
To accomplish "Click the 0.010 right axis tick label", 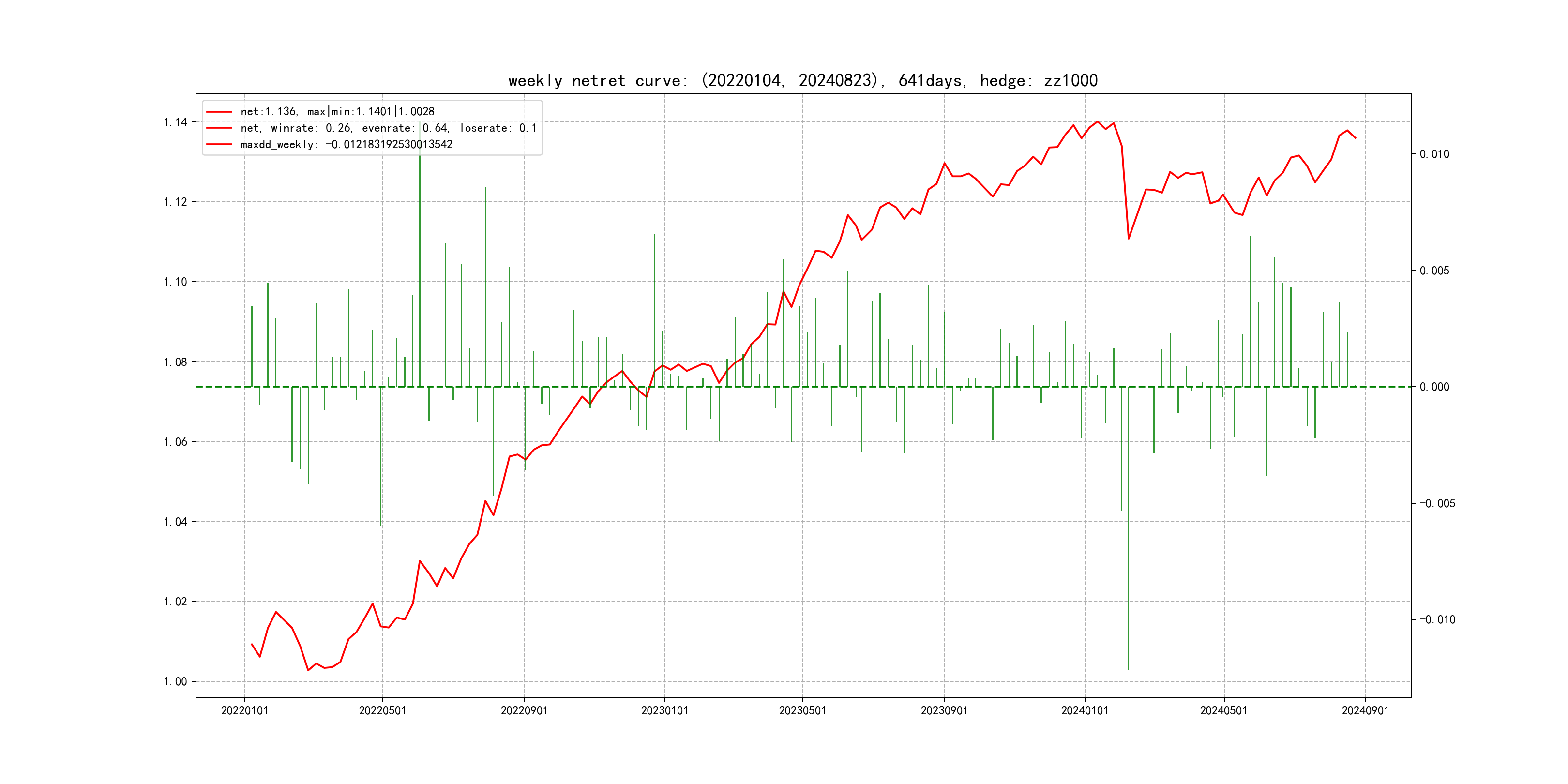I will (x=1434, y=154).
